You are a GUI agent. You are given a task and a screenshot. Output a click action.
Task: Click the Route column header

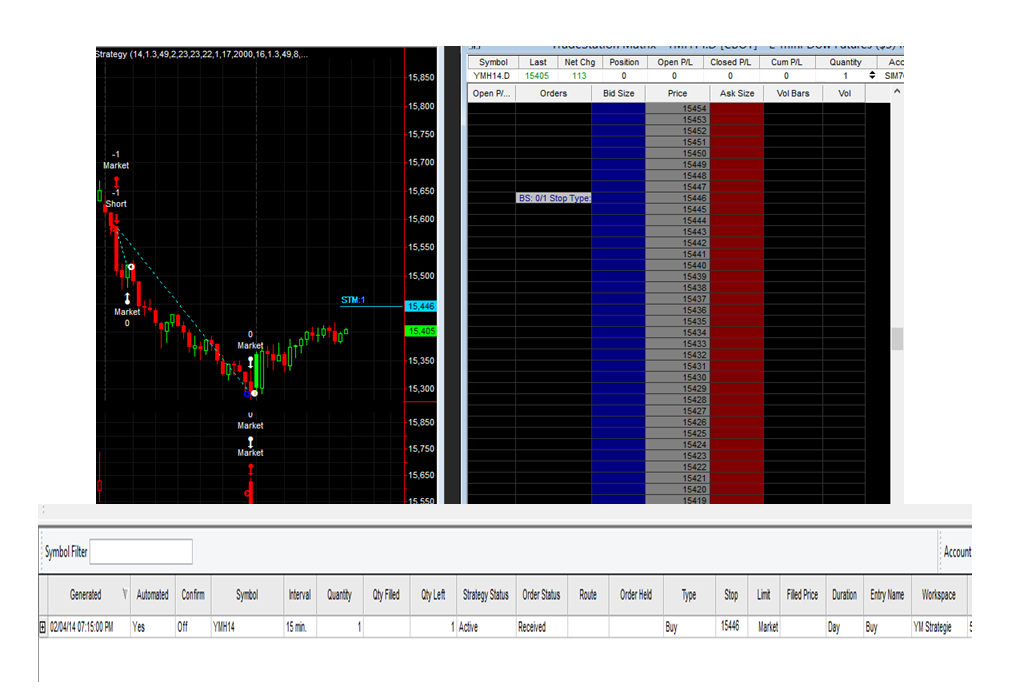click(588, 595)
